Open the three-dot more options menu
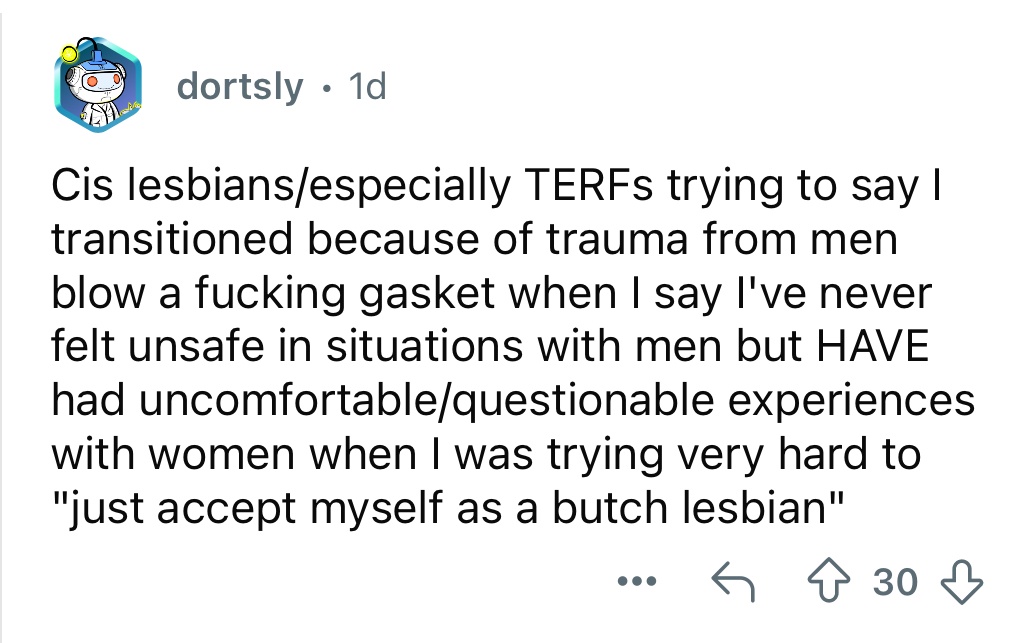 pyautogui.click(x=637, y=581)
